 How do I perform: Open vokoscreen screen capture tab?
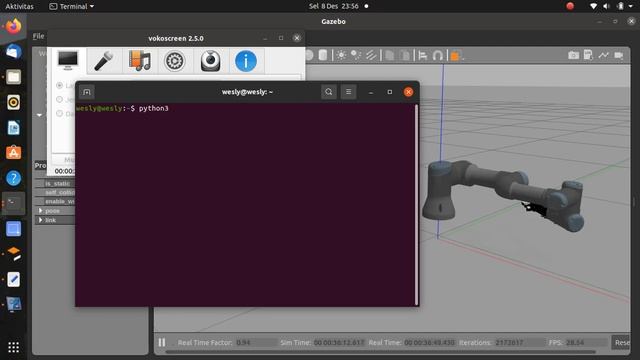point(67,60)
